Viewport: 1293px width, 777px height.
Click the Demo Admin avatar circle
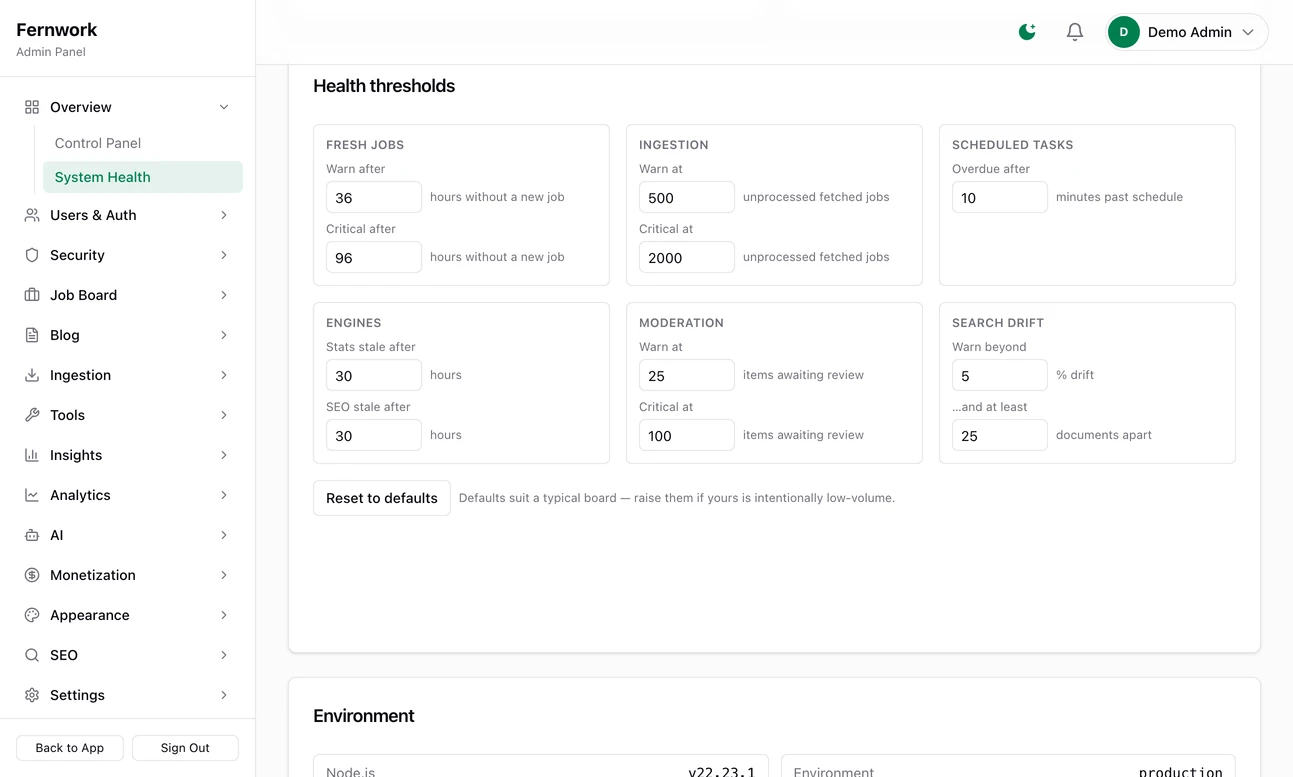1124,32
